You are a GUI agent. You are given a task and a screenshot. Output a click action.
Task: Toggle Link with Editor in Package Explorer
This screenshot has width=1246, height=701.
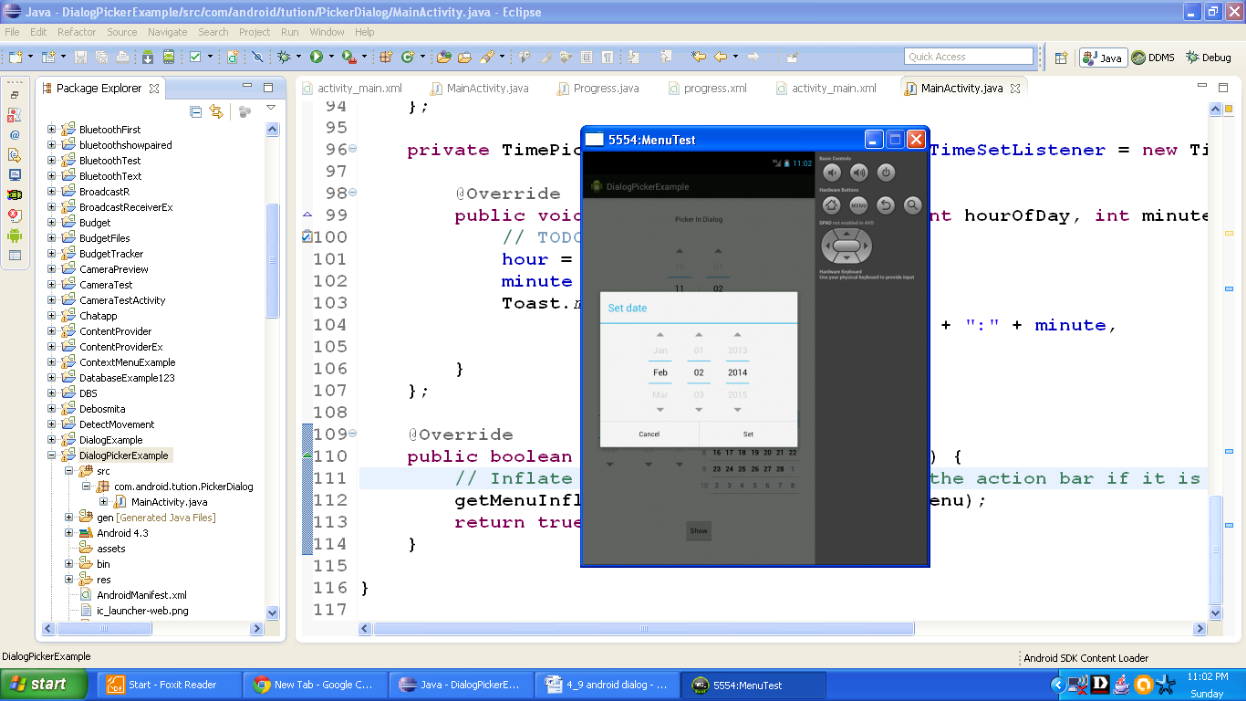pos(216,111)
